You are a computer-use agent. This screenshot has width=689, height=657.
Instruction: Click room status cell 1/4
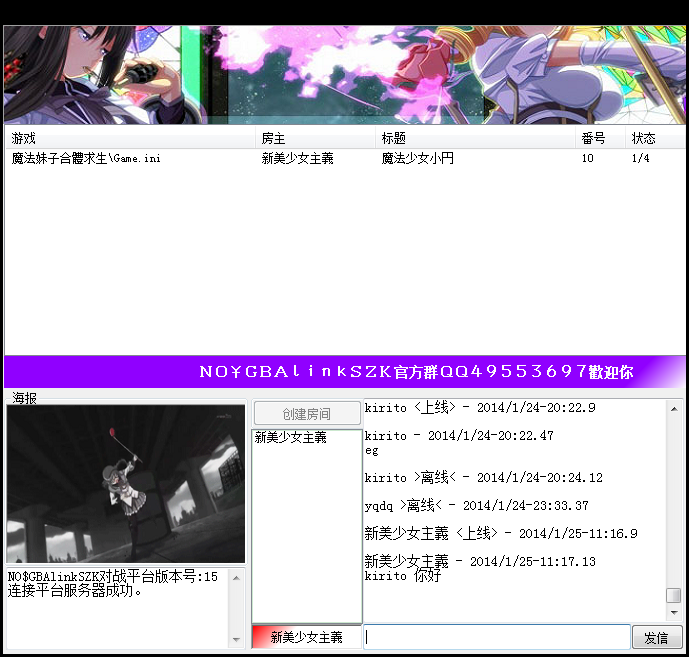click(640, 158)
